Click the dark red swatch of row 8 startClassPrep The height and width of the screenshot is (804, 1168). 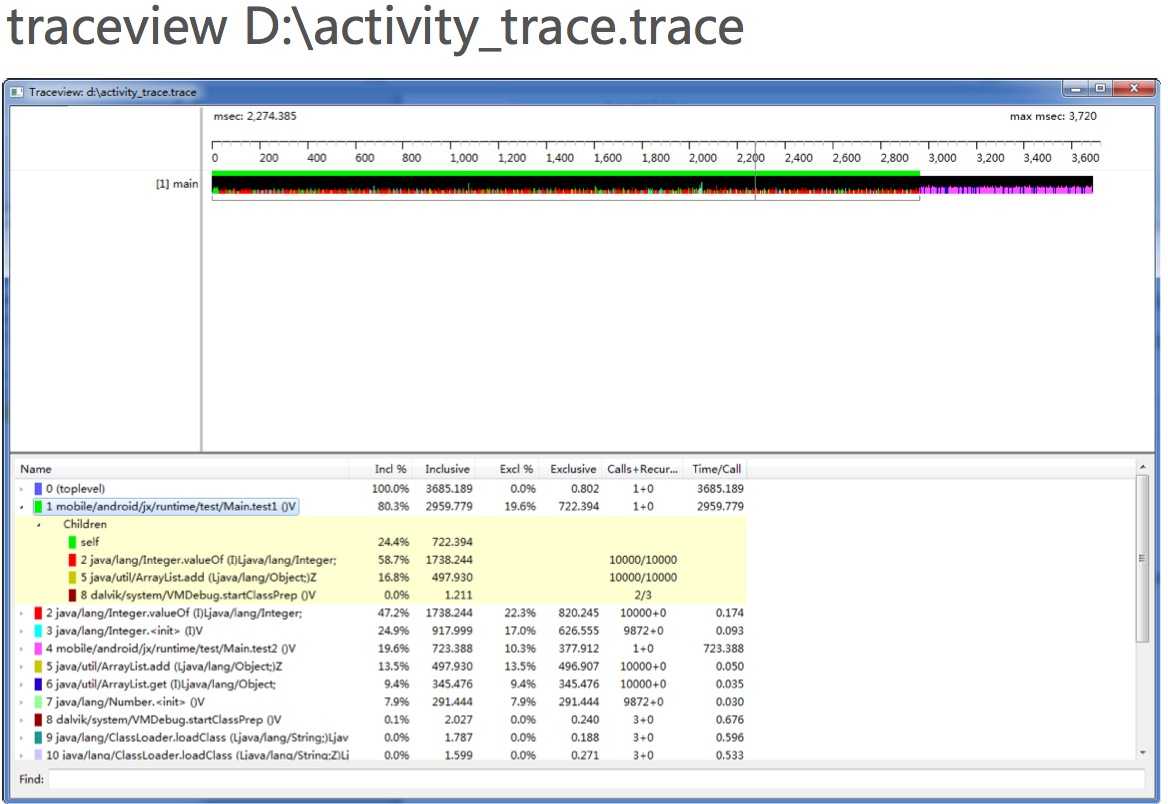[38, 720]
